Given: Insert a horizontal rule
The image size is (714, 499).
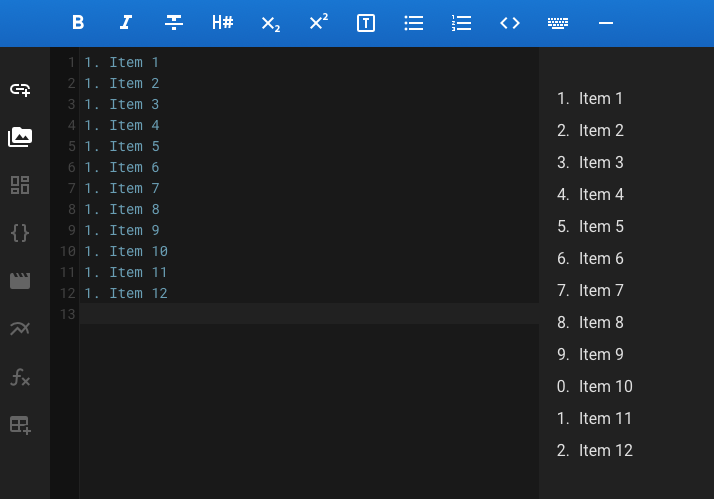Looking at the screenshot, I should coord(606,23).
